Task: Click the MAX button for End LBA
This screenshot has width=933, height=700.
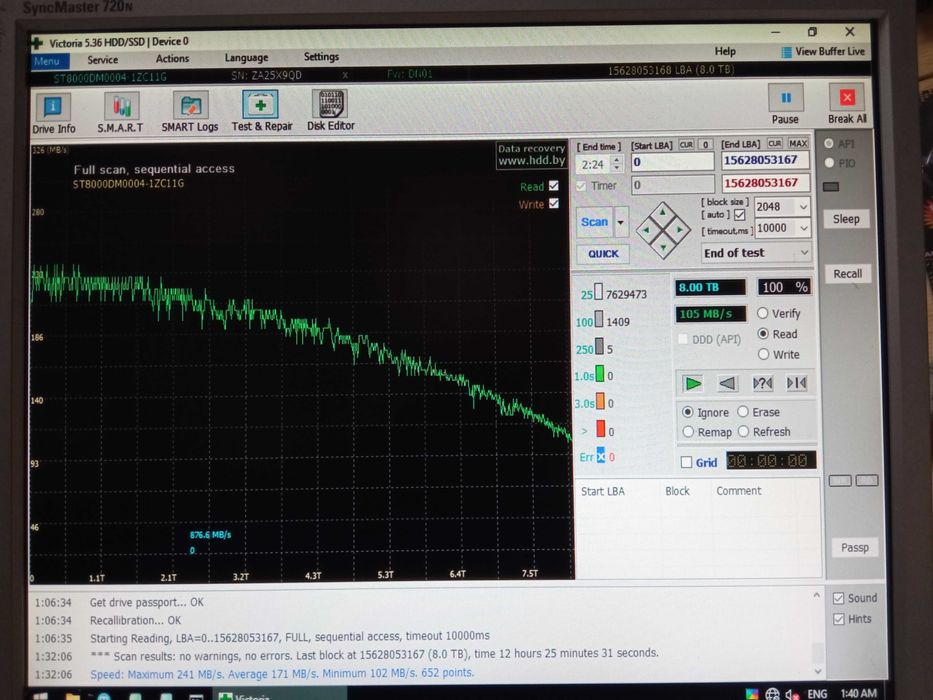Action: 798,143
